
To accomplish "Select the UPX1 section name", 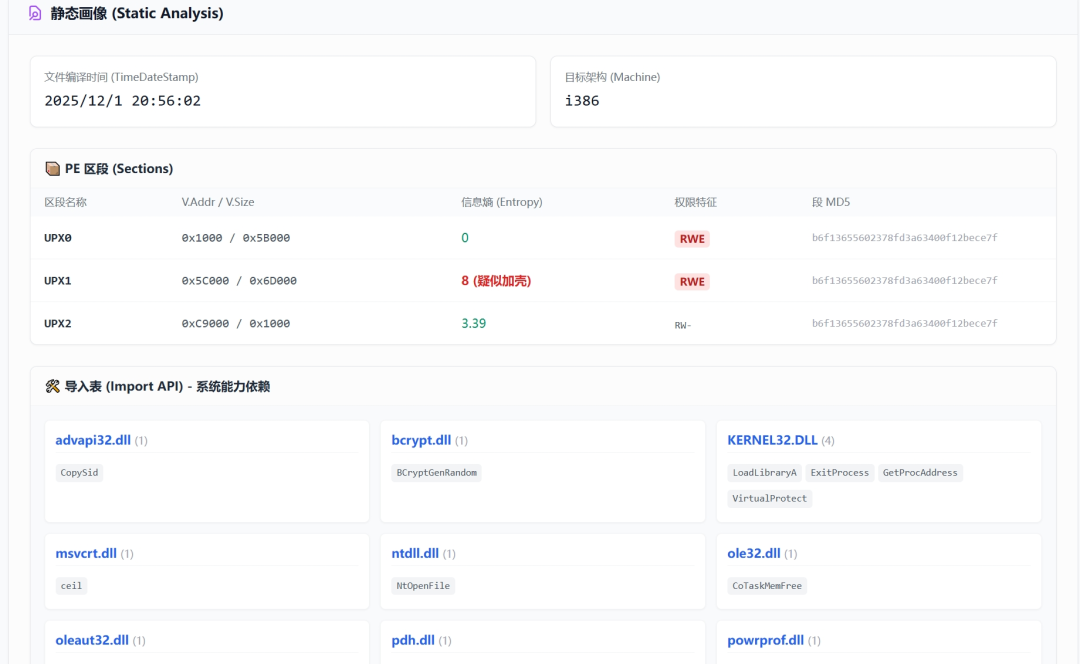I will tap(58, 280).
